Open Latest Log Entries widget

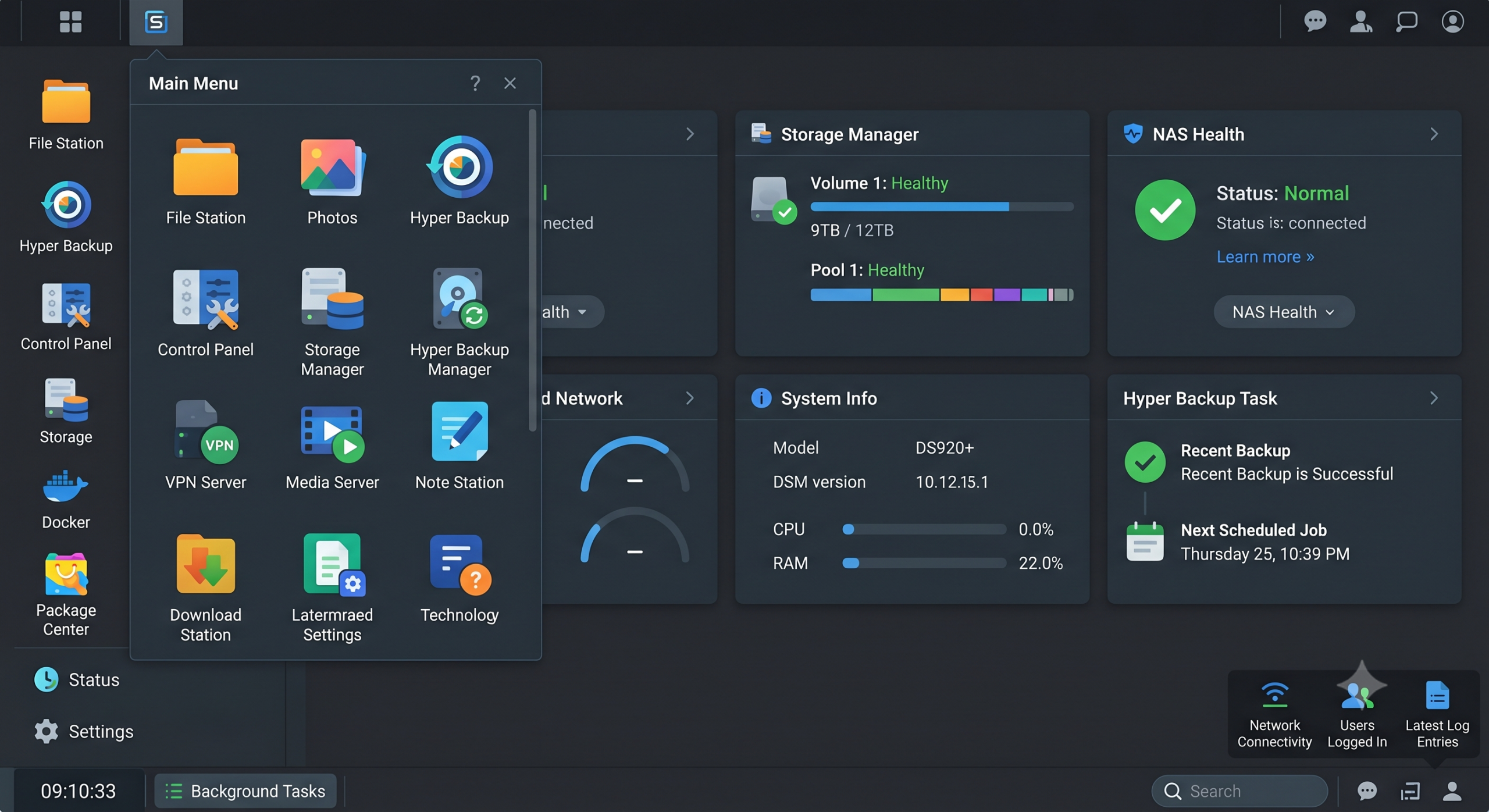[x=1437, y=714]
